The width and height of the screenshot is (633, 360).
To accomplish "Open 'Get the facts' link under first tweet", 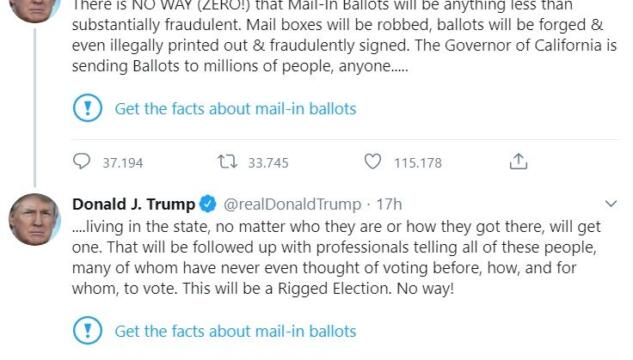I will pyautogui.click(x=235, y=109).
